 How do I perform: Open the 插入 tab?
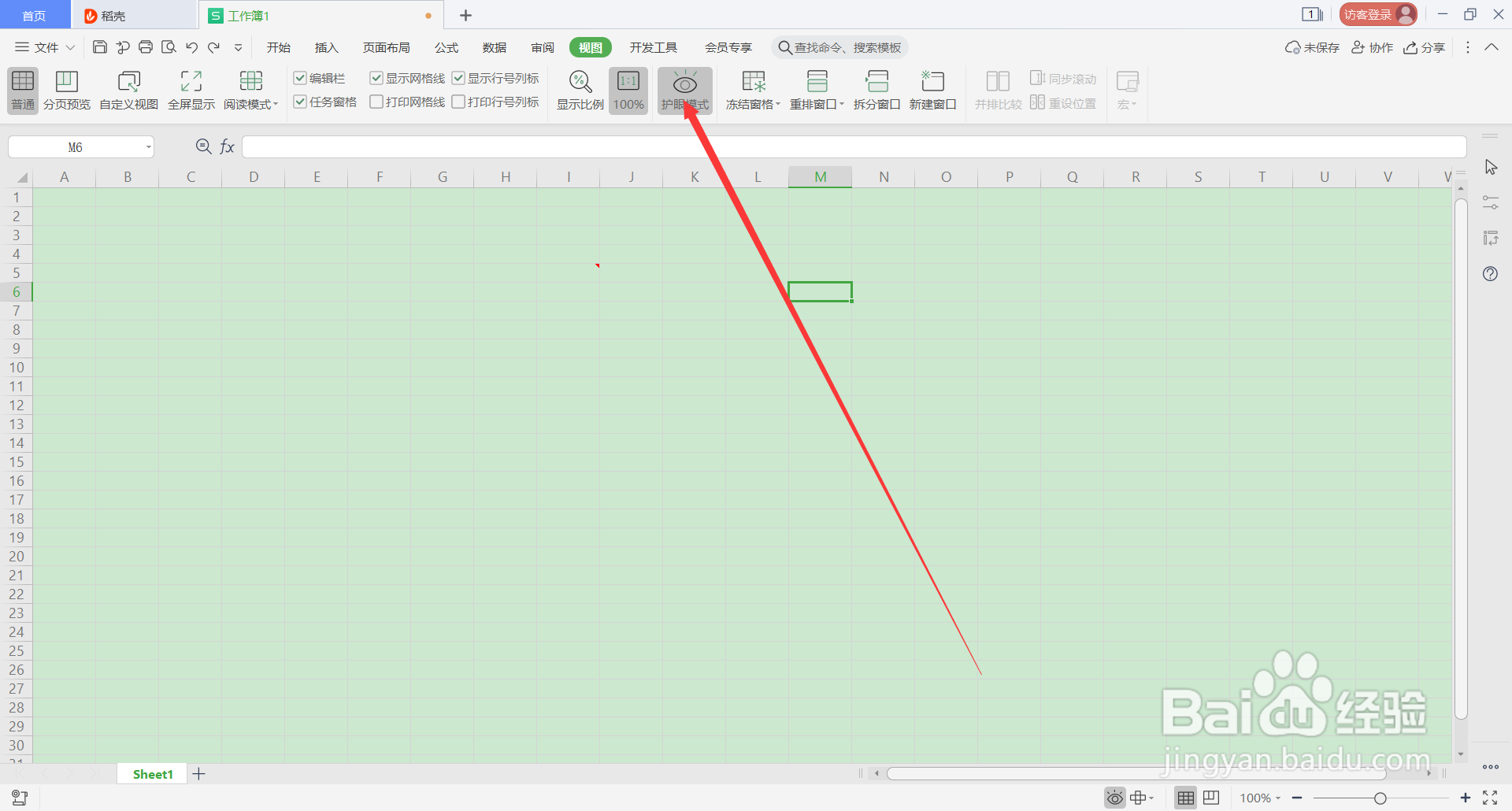pos(326,47)
